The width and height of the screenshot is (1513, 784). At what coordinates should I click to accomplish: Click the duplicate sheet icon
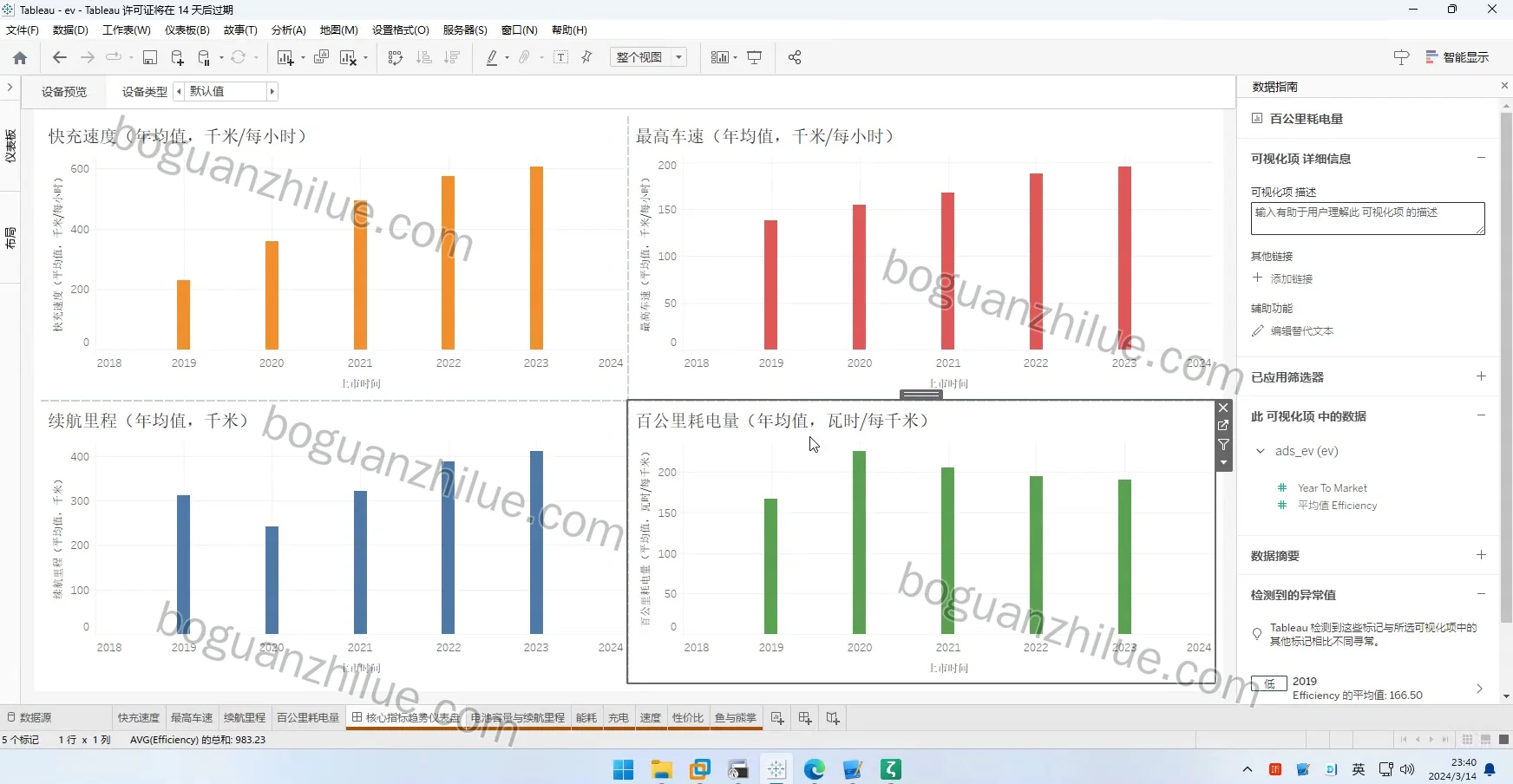[321, 57]
